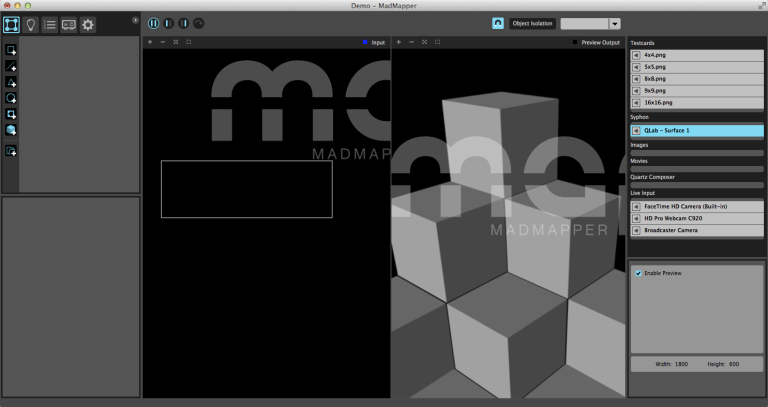This screenshot has height=407, width=768.
Task: Toggle the blue Input view indicator
Action: (x=366, y=42)
